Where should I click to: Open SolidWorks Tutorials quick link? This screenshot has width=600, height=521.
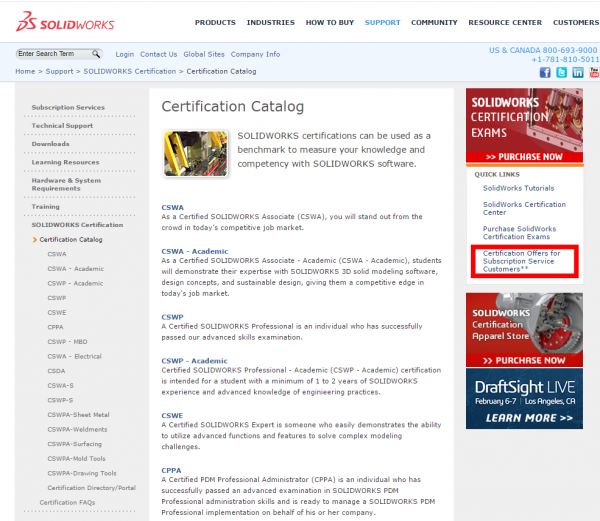pos(518,188)
